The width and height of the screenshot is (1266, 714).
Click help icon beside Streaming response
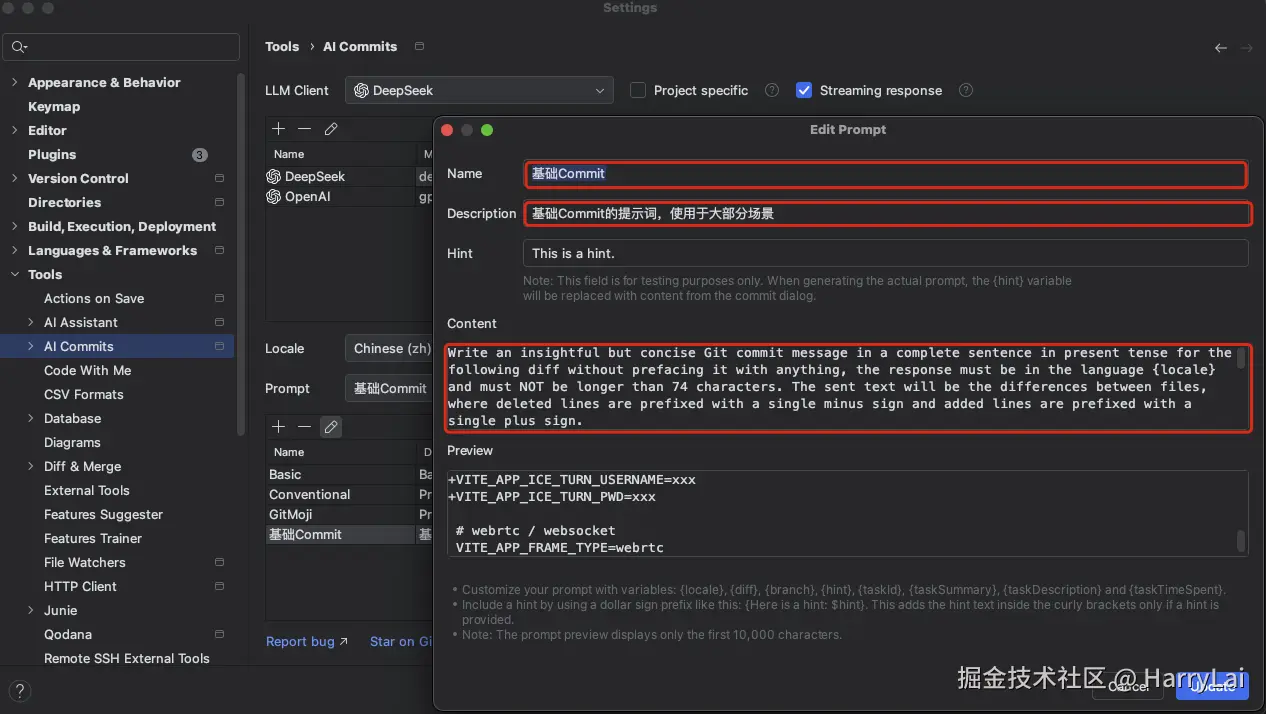pyautogui.click(x=966, y=90)
